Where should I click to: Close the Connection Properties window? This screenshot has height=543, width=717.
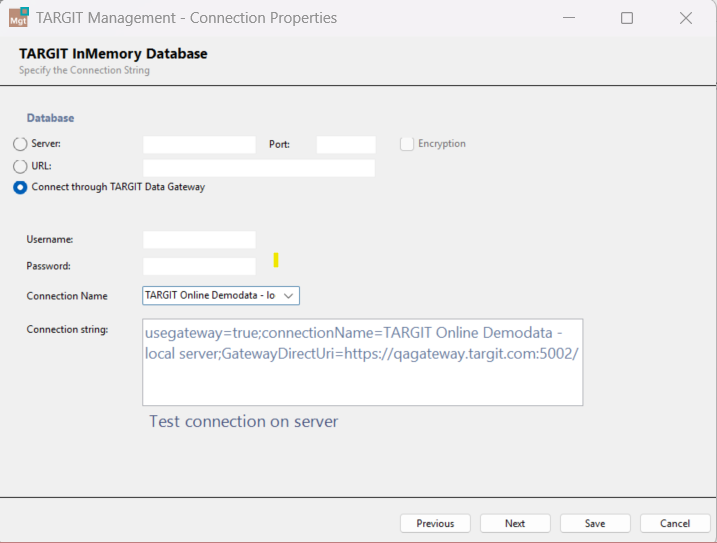point(686,18)
